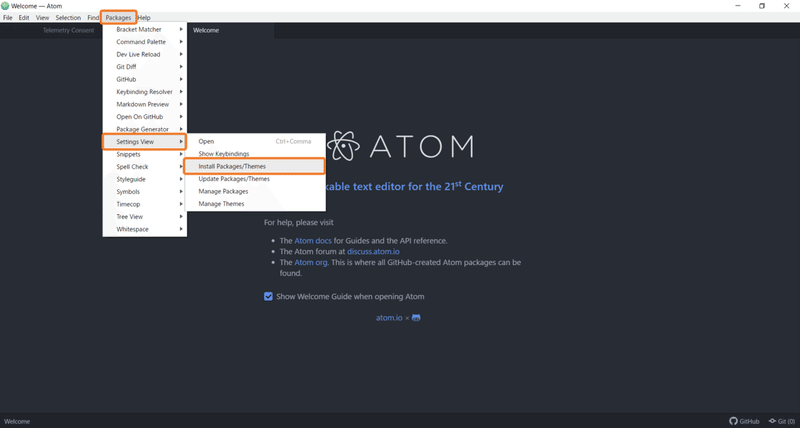Expand the Spell Check submenu

(x=145, y=167)
